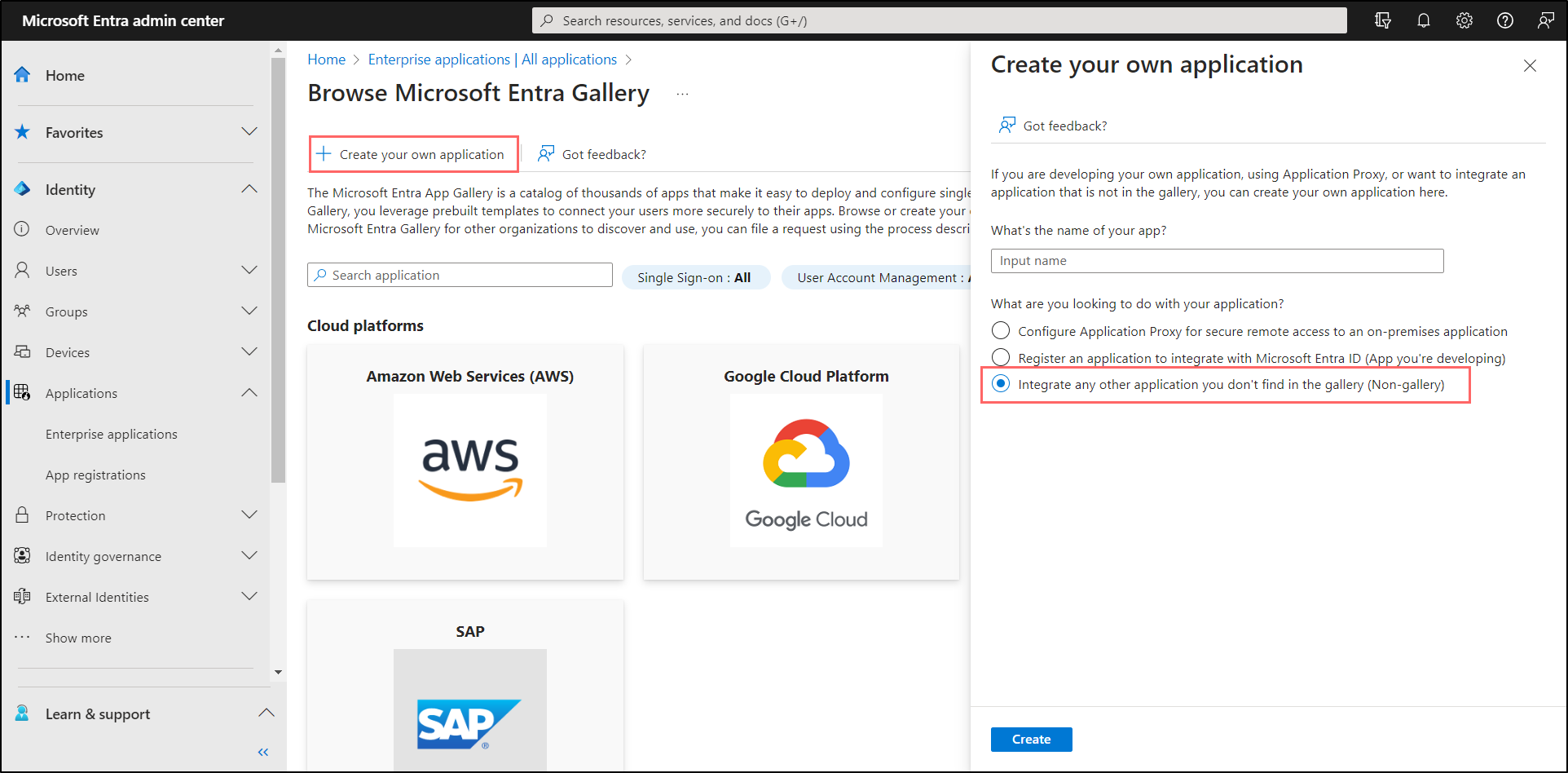Expand the Groups chevron
The image size is (1568, 773).
pos(249,311)
